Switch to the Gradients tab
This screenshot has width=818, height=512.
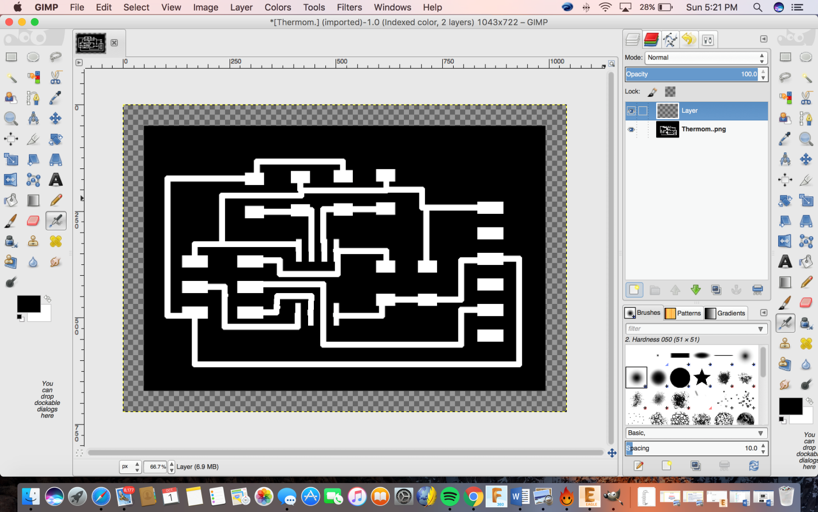point(726,313)
